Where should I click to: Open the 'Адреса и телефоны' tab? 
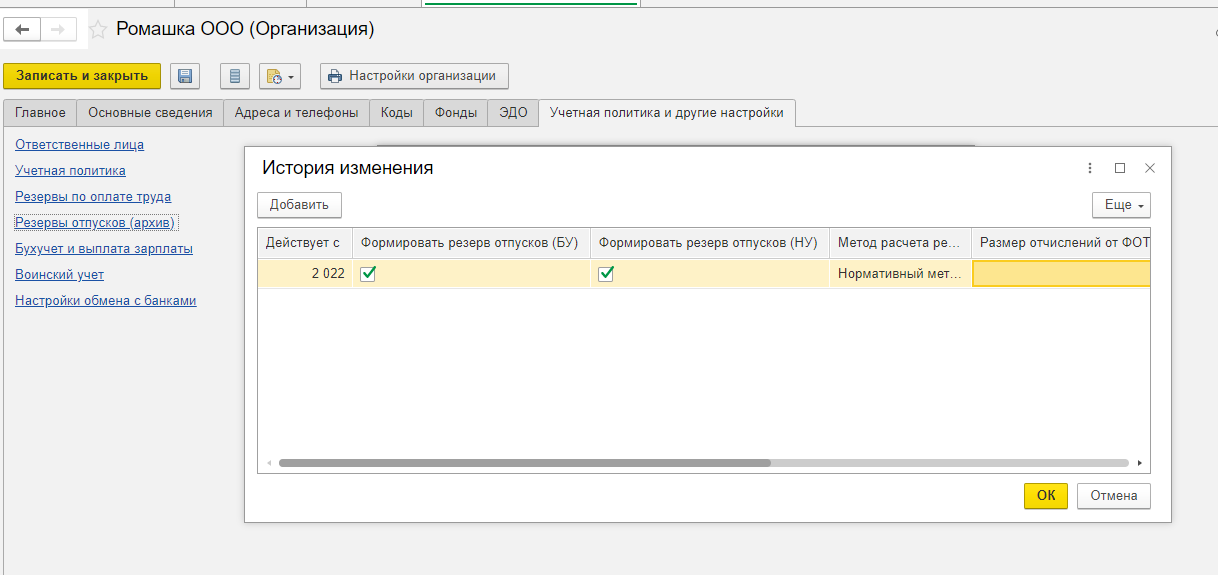(297, 113)
